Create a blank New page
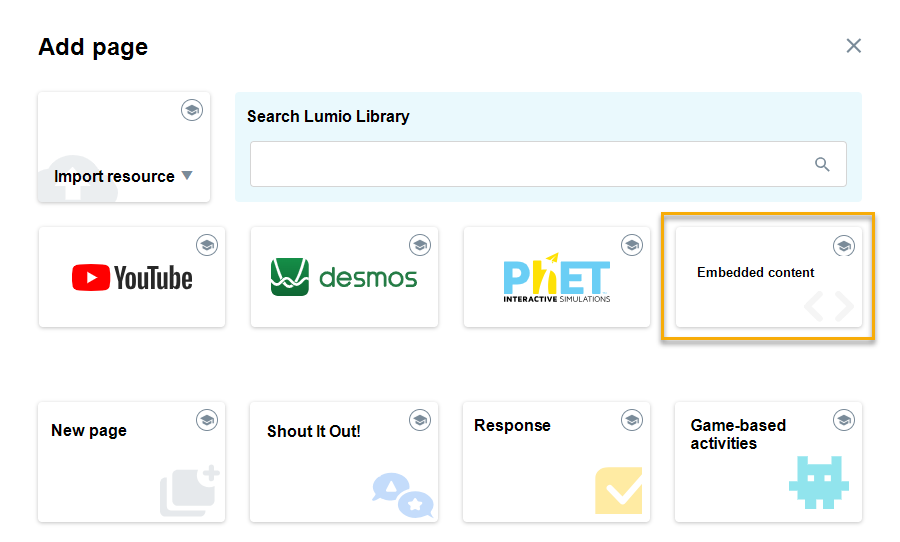The width and height of the screenshot is (900, 542). pyautogui.click(x=131, y=462)
